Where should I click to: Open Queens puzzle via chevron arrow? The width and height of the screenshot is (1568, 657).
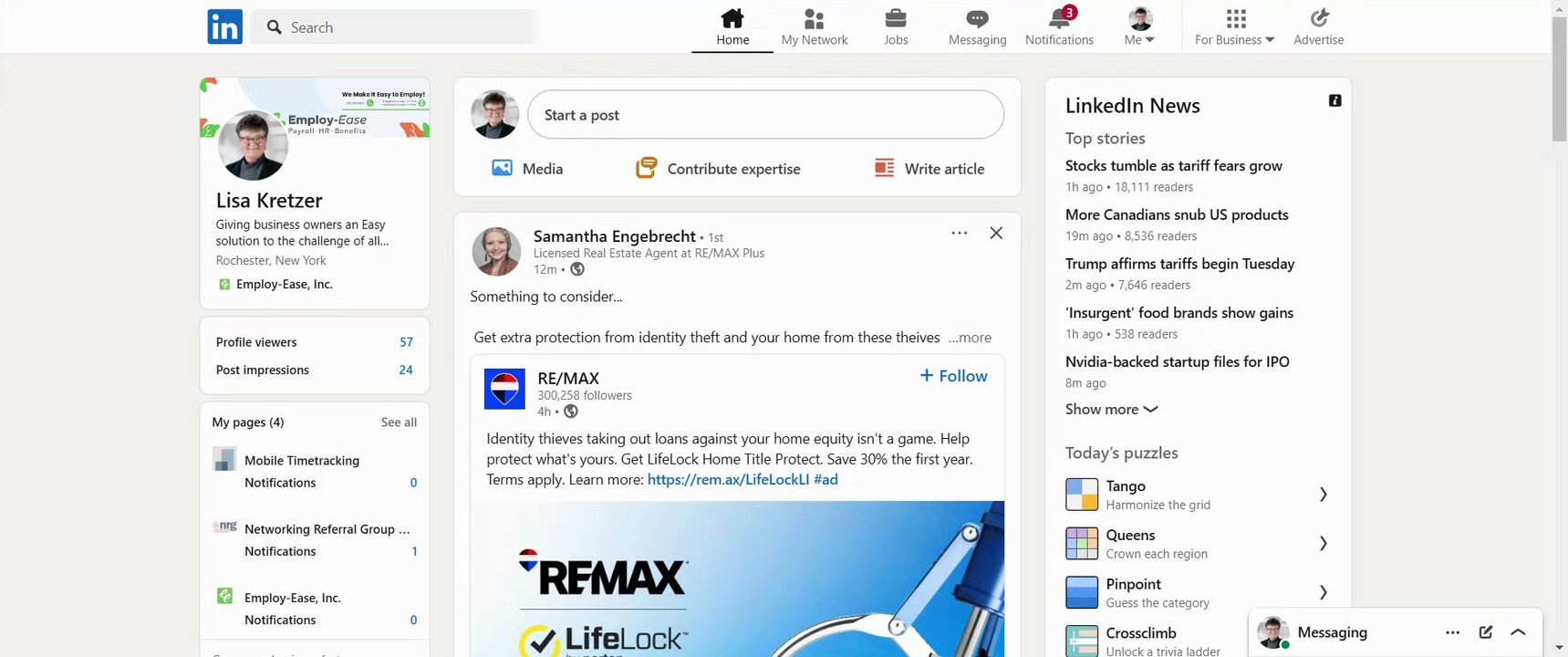click(1324, 544)
